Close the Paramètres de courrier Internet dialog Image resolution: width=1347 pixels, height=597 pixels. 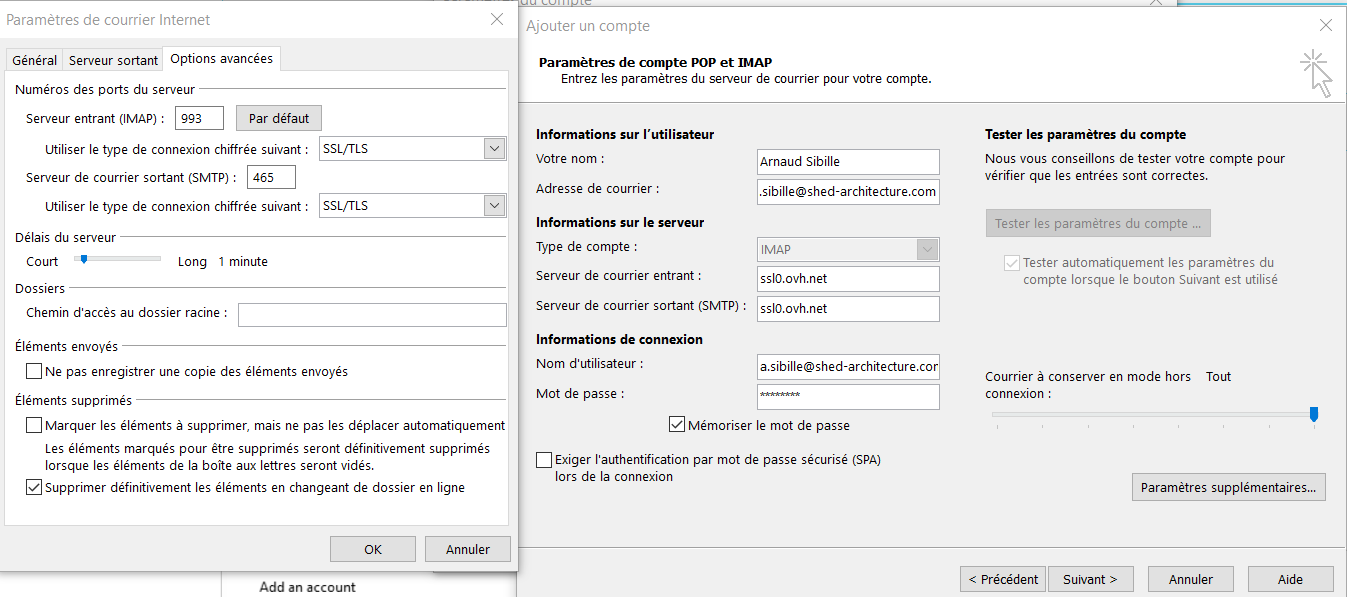(497, 20)
